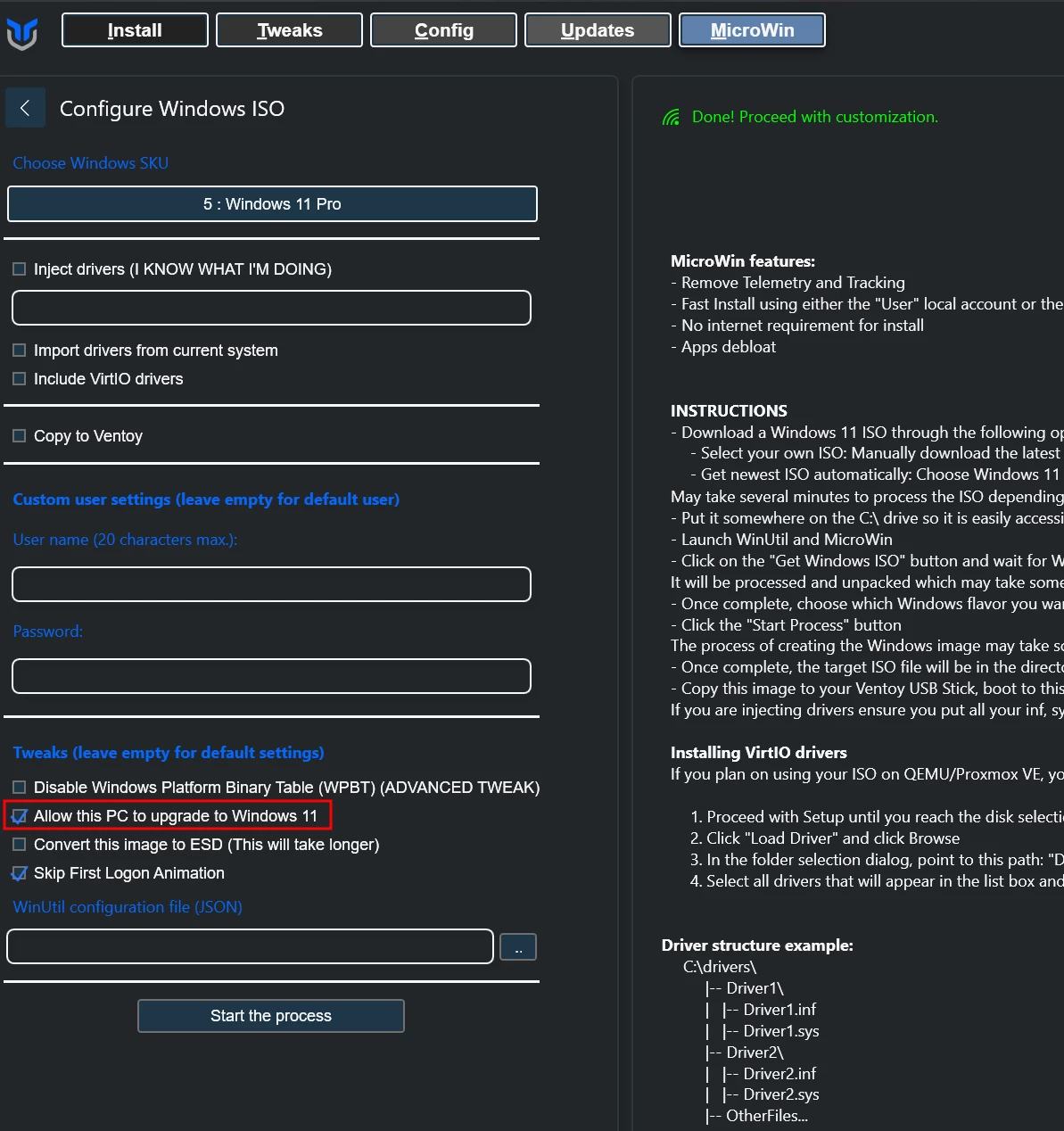Open the Install tab

tap(135, 30)
